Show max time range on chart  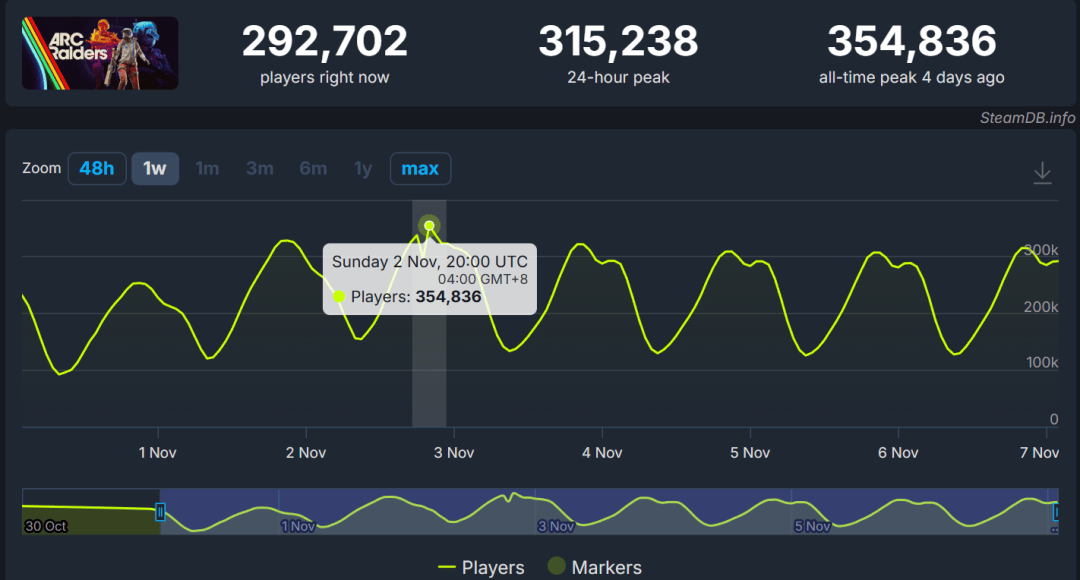(420, 168)
